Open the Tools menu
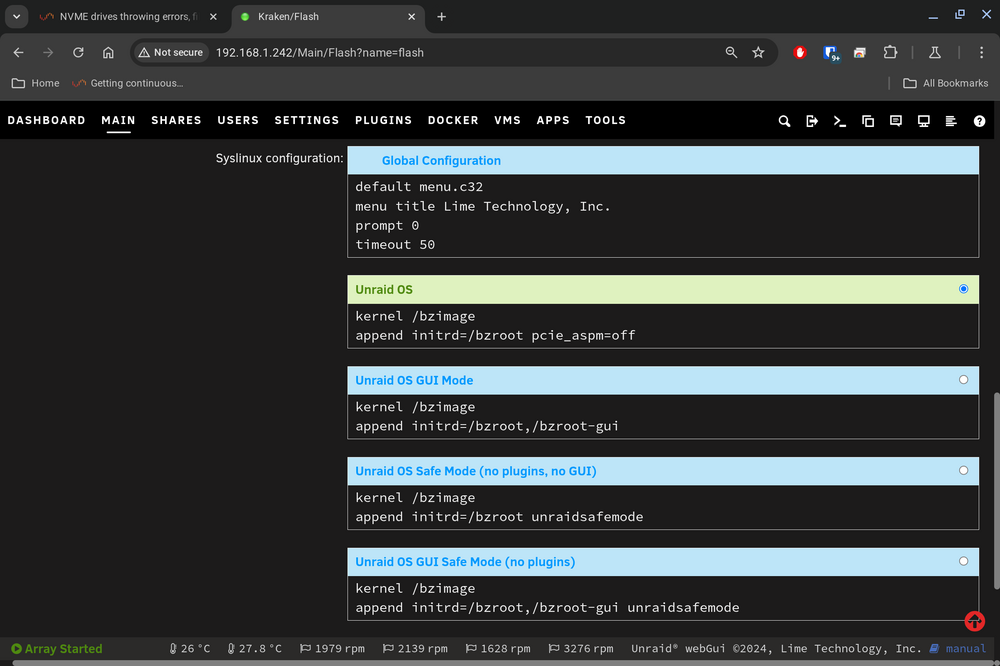The width and height of the screenshot is (1000, 666). pos(605,120)
